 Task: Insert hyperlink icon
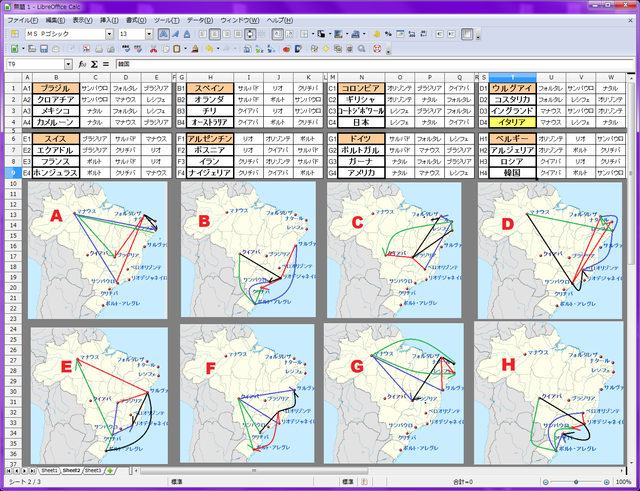247,49
